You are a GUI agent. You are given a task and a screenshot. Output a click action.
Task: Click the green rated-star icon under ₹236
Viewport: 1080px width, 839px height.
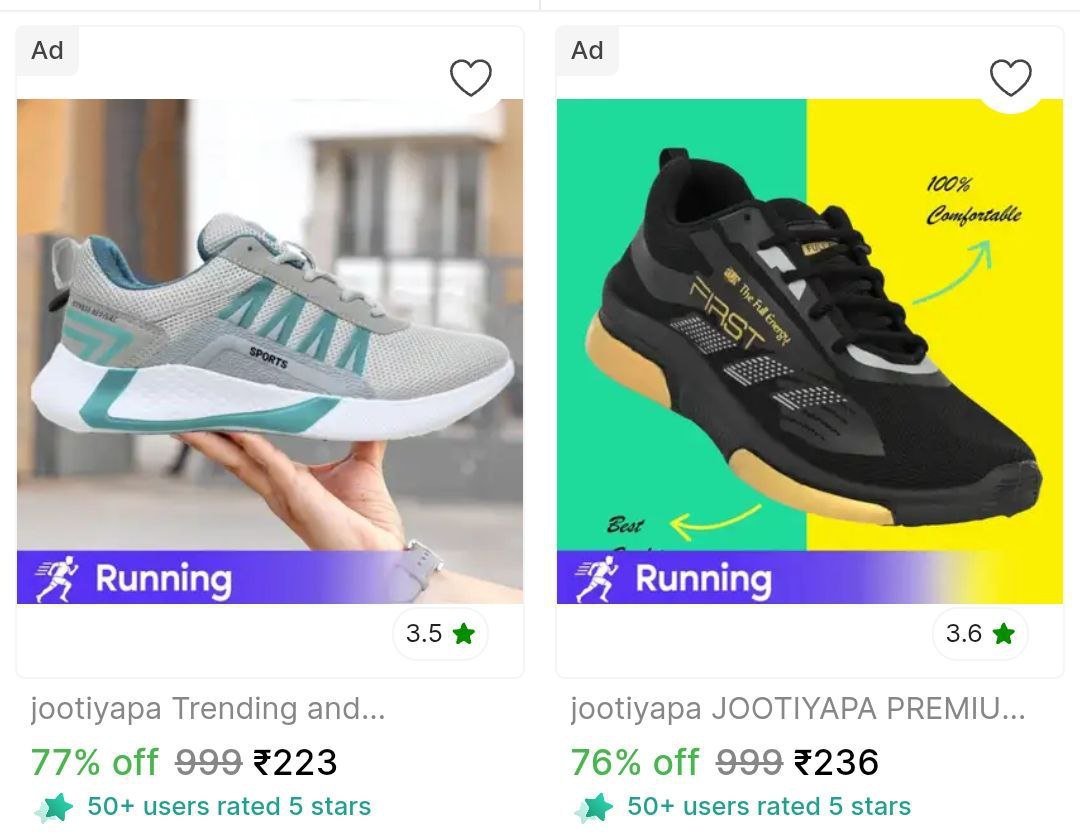[x=596, y=807]
